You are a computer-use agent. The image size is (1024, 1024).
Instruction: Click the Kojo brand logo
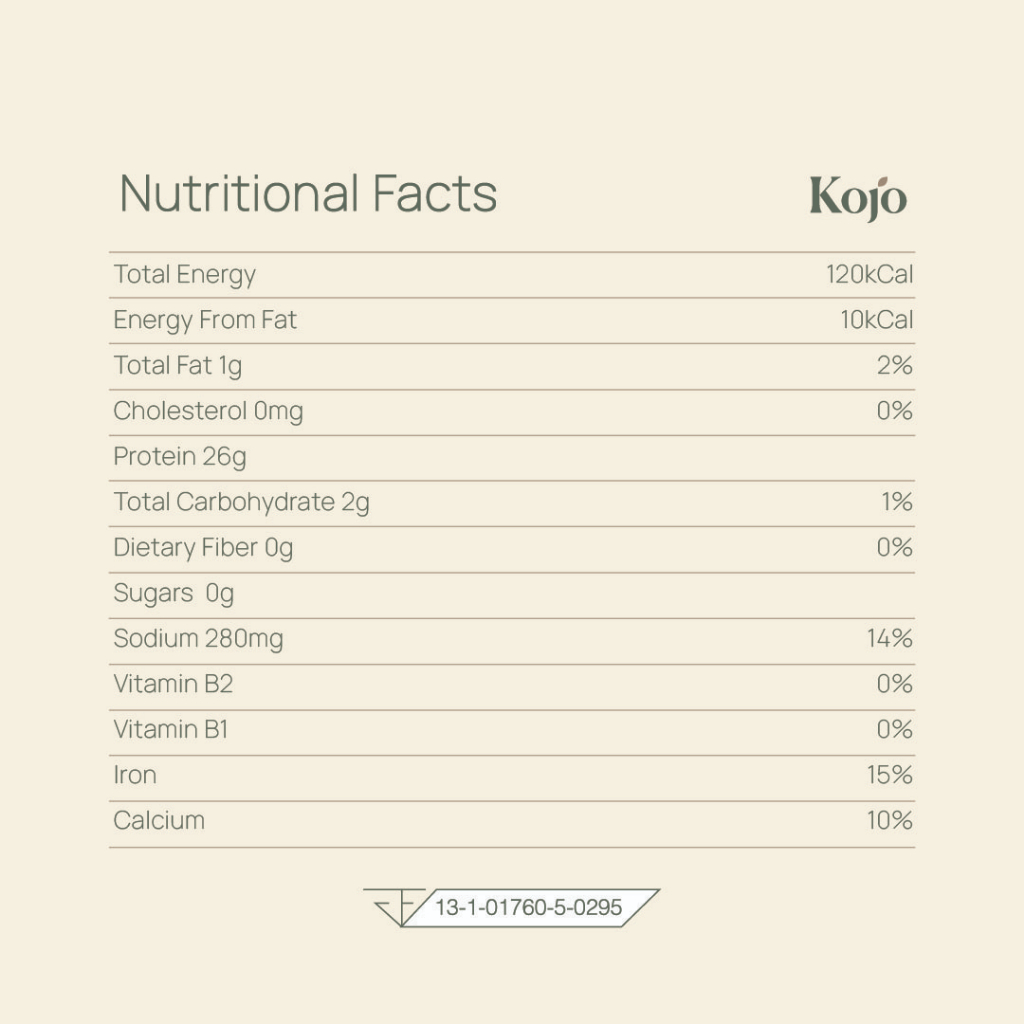[x=858, y=198]
